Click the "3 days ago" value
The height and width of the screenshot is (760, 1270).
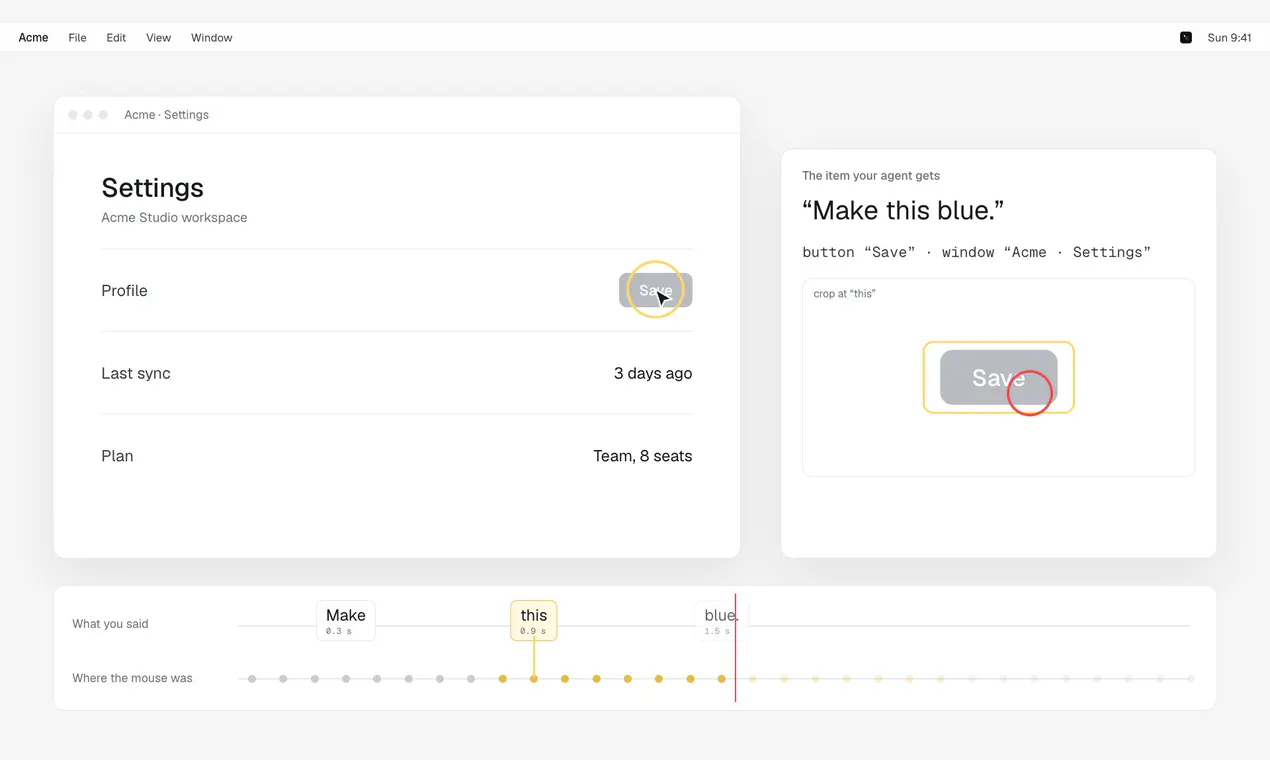click(653, 373)
